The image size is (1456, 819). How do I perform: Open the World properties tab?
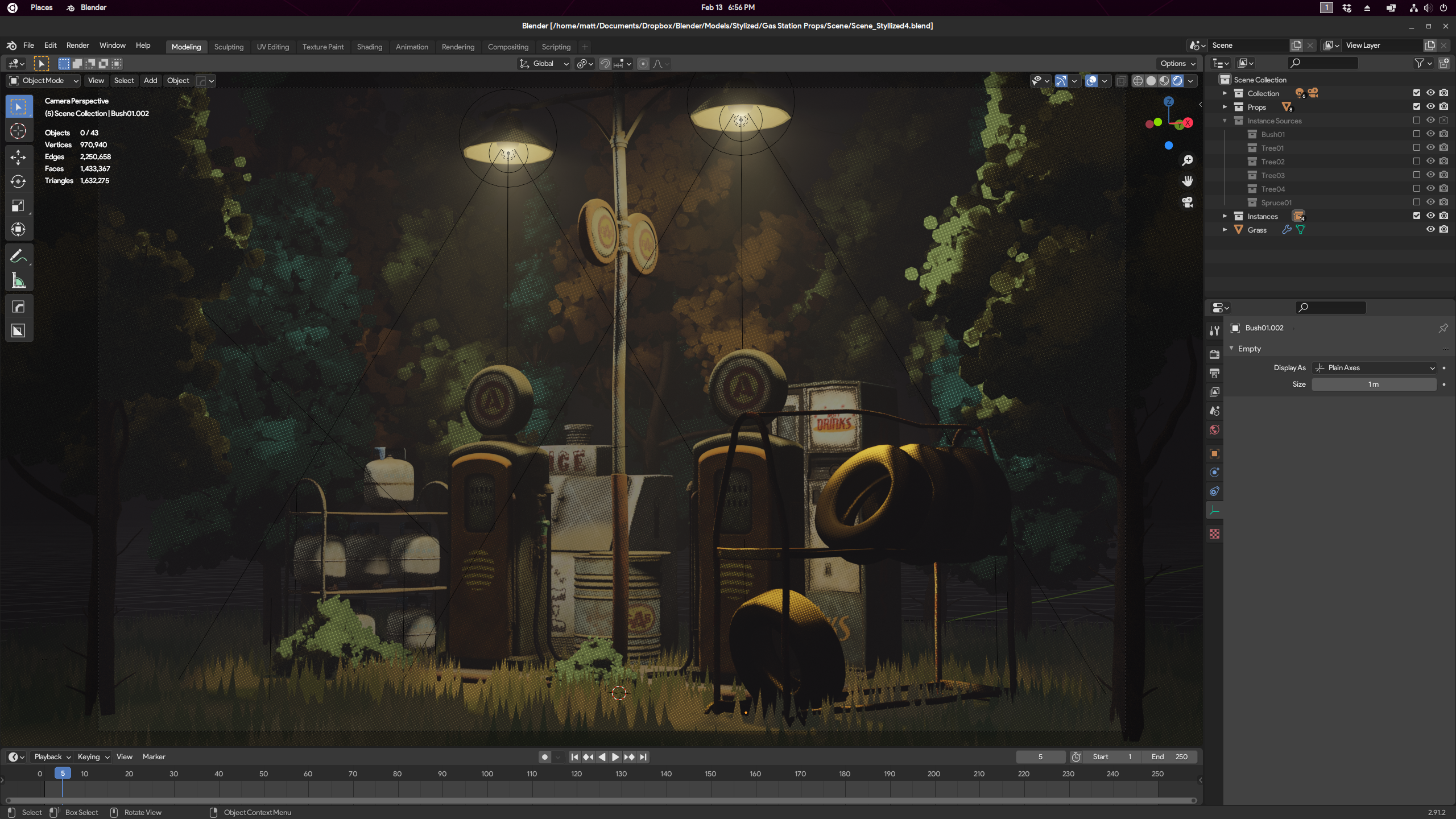(1214, 430)
